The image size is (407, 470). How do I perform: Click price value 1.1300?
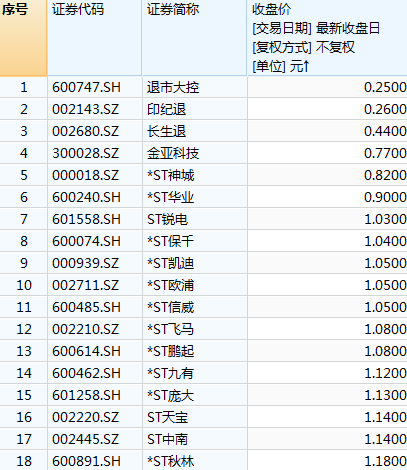(x=385, y=395)
